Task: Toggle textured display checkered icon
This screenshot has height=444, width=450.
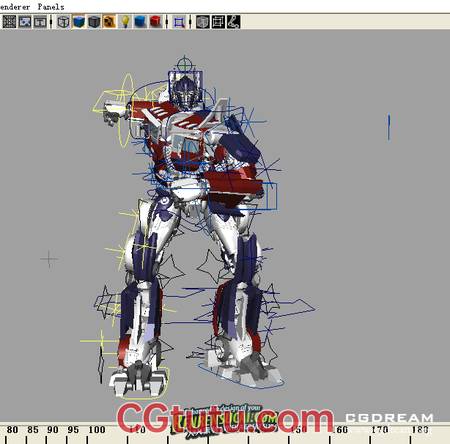Action: pos(109,22)
